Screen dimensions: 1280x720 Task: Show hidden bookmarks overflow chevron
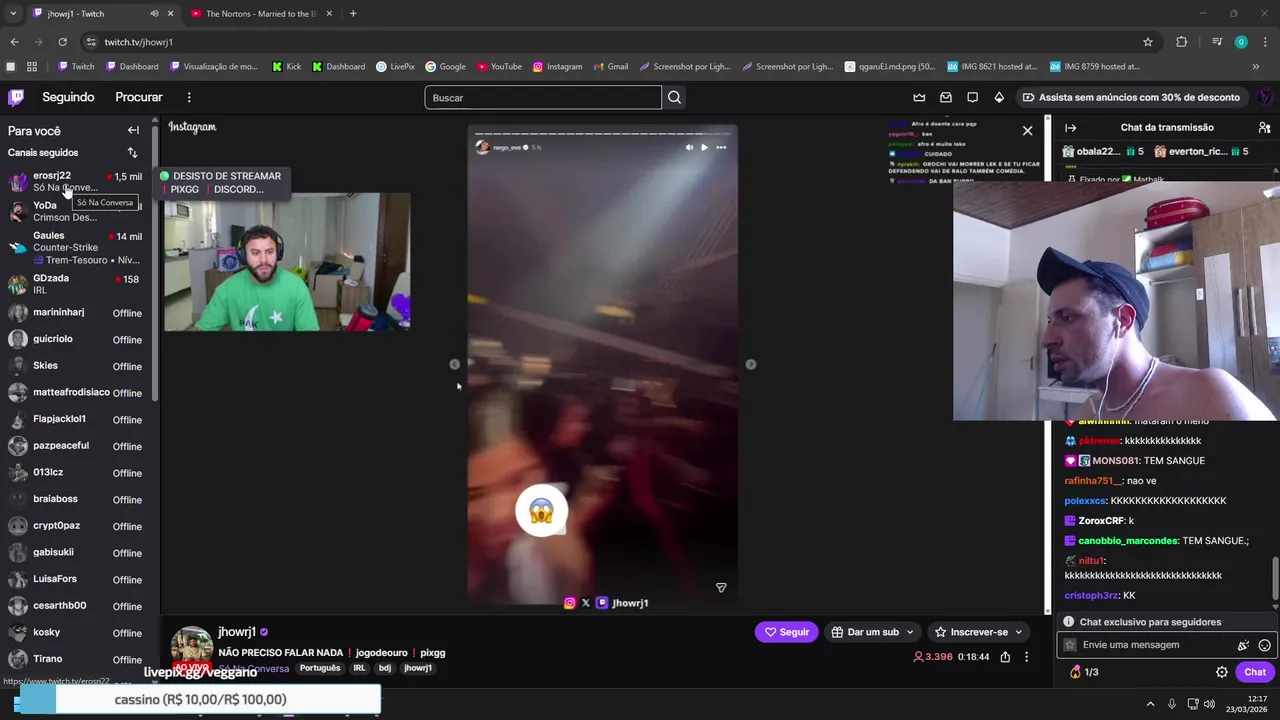(1256, 67)
